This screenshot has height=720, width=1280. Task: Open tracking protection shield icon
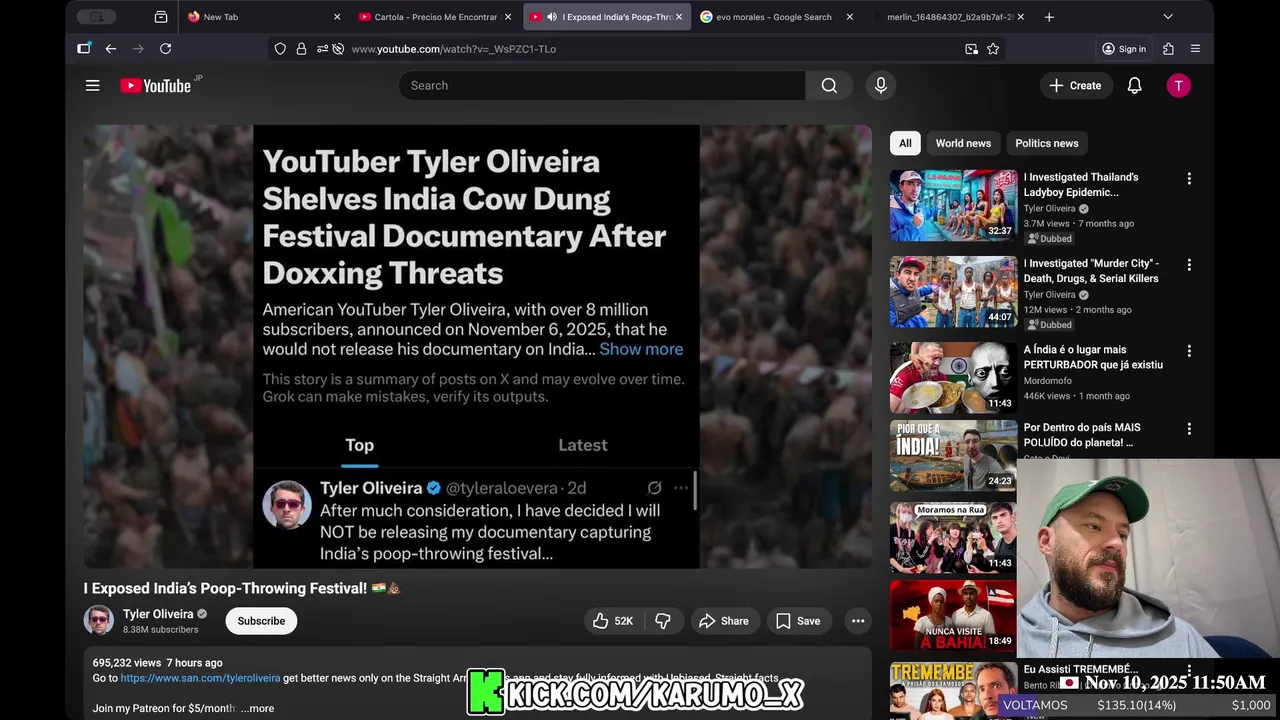click(x=280, y=49)
